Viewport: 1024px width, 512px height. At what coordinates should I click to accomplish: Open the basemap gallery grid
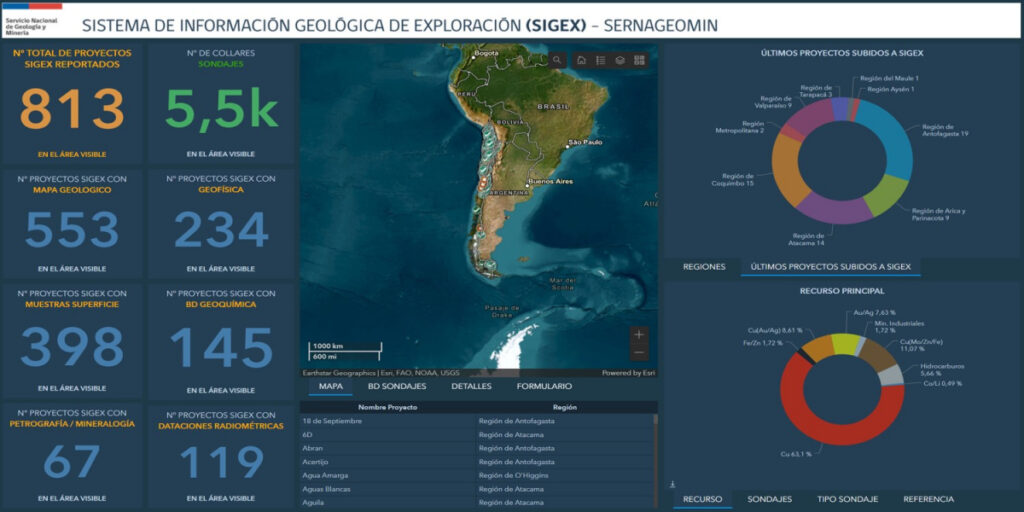pos(639,60)
